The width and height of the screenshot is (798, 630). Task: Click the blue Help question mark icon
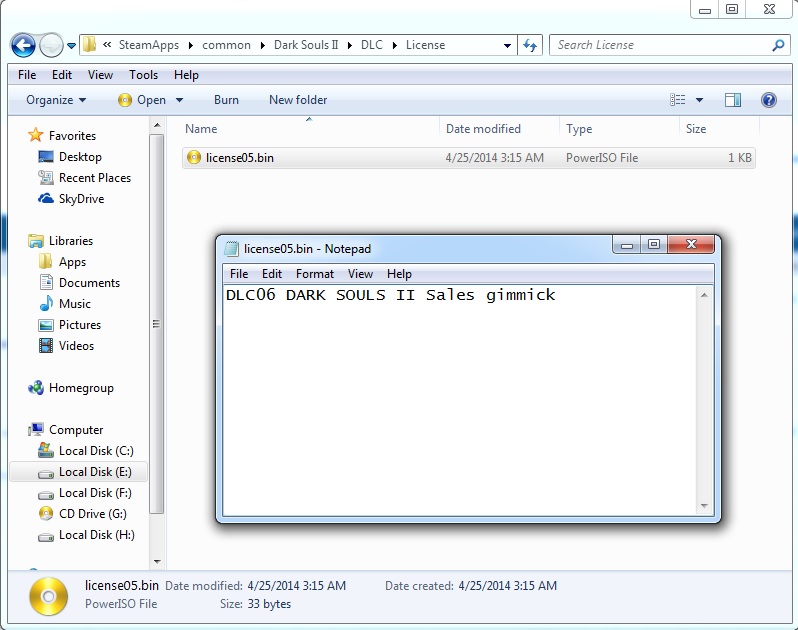click(768, 100)
